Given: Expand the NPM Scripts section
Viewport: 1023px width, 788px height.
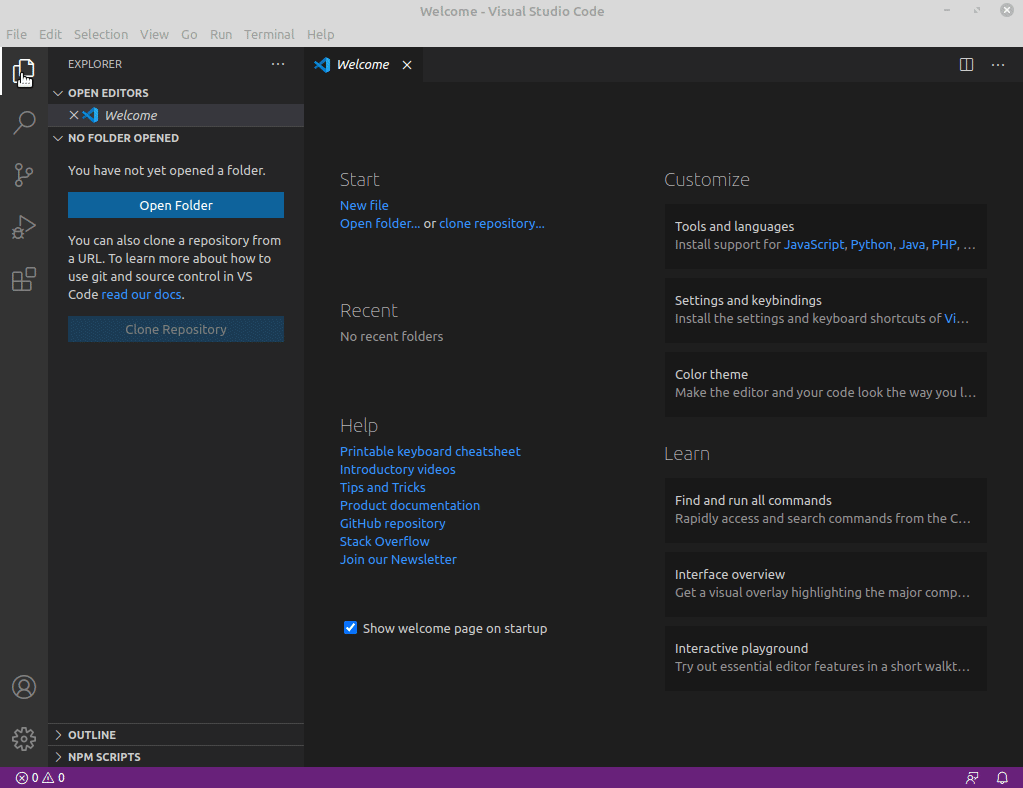Looking at the screenshot, I should pos(103,757).
